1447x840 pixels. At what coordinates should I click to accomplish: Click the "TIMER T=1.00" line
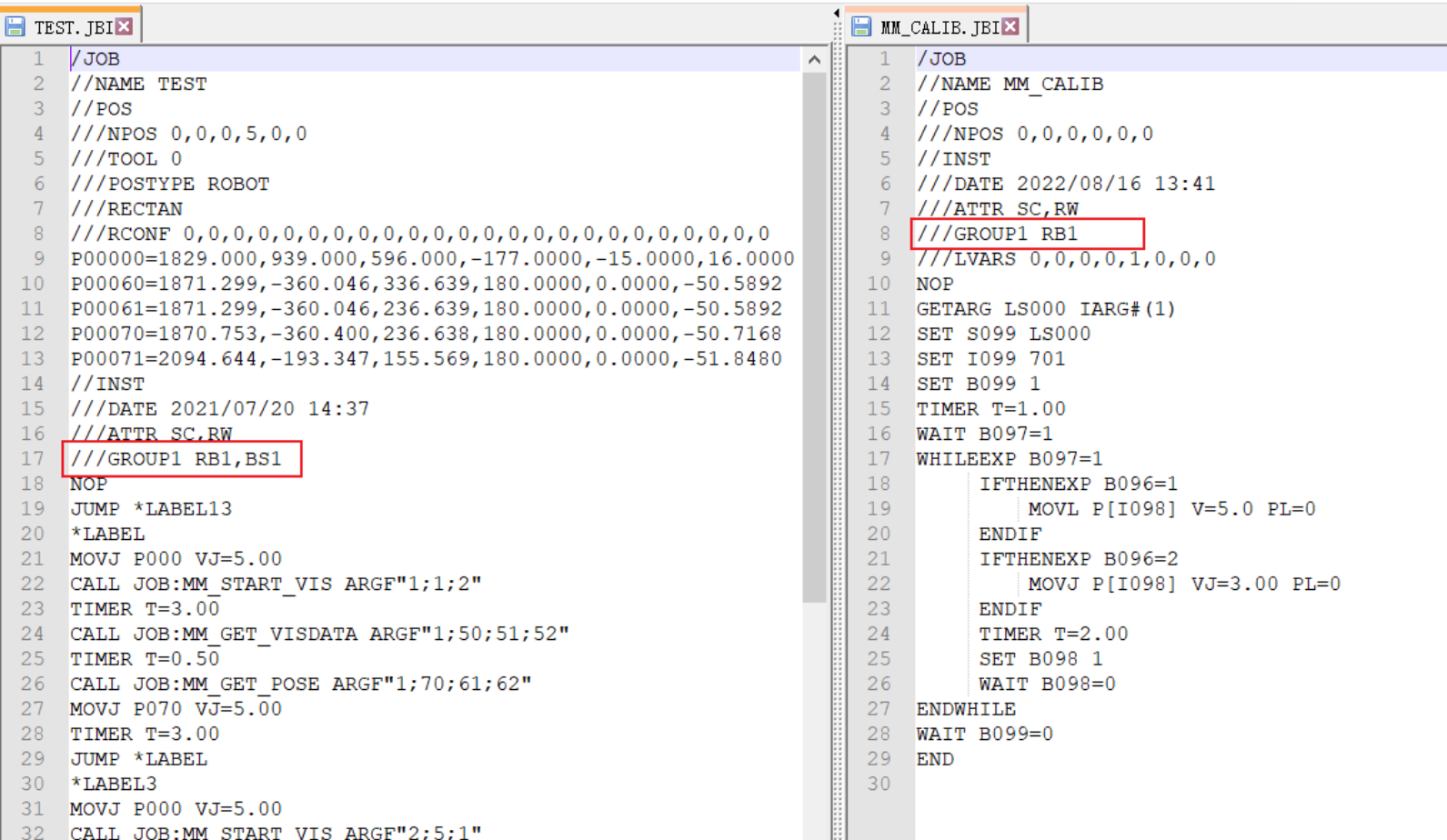click(991, 409)
